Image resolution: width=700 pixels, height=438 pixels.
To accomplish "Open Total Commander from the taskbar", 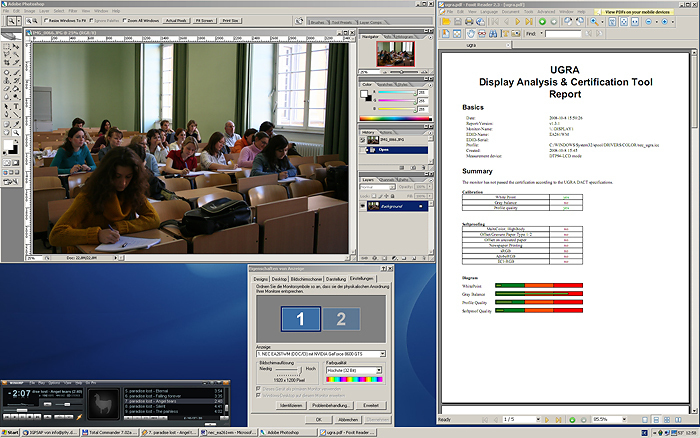I will (110, 432).
